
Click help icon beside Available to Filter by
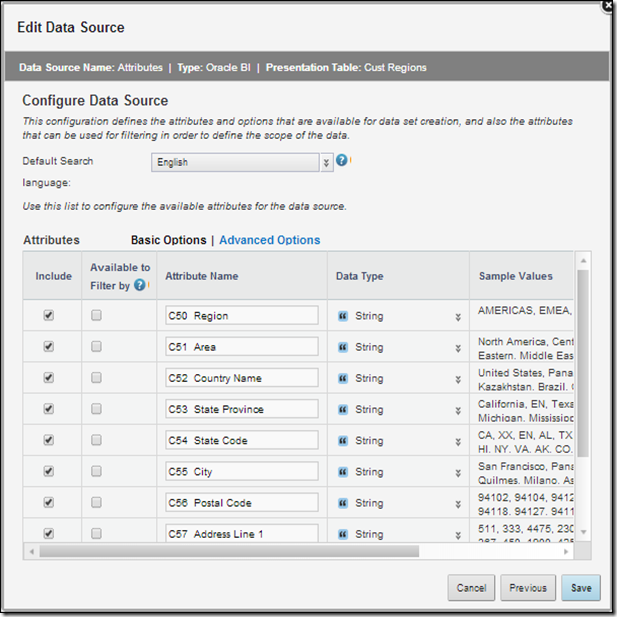(140, 285)
